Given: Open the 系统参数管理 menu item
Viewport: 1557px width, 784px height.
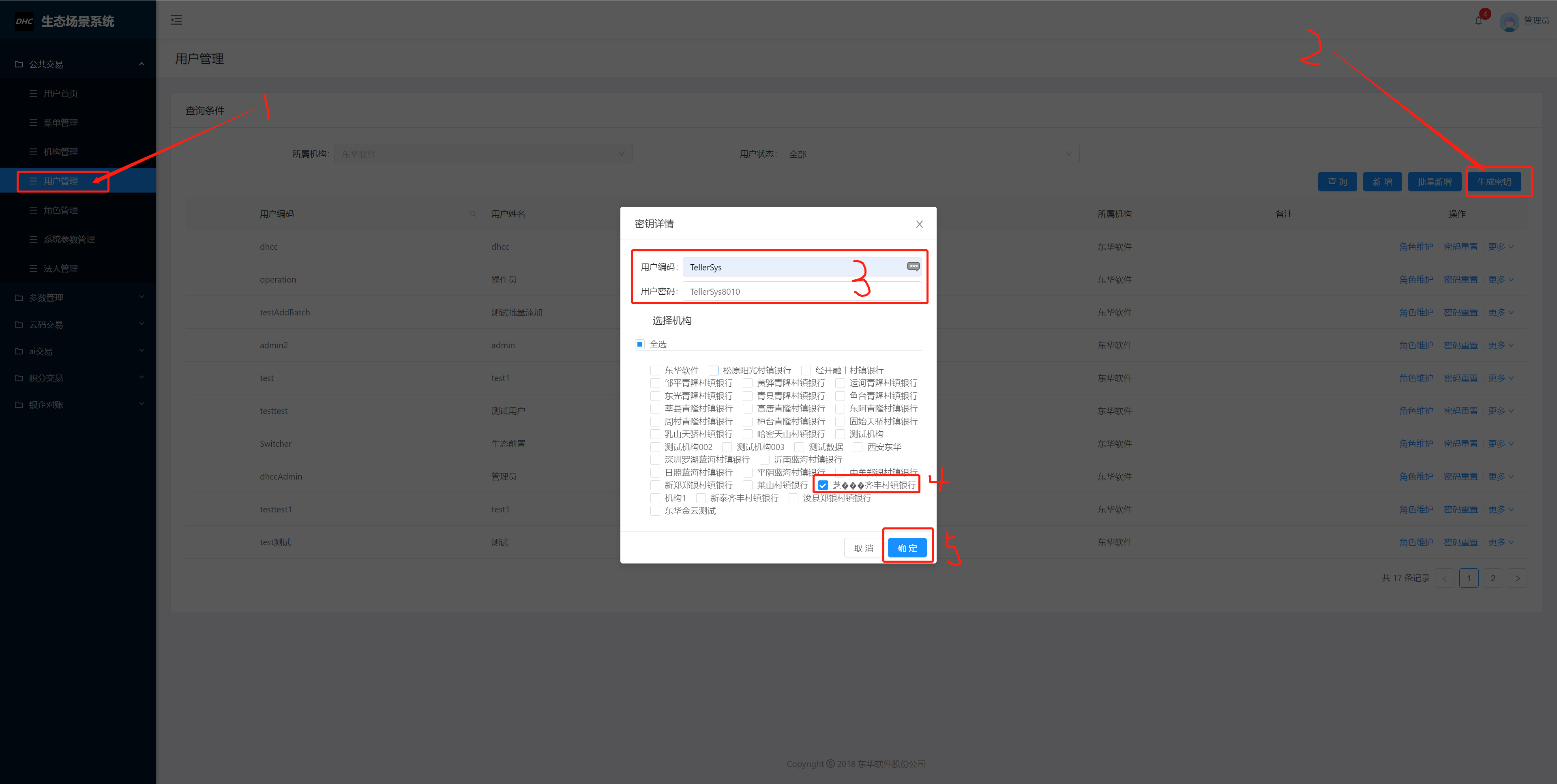Looking at the screenshot, I should pyautogui.click(x=78, y=239).
